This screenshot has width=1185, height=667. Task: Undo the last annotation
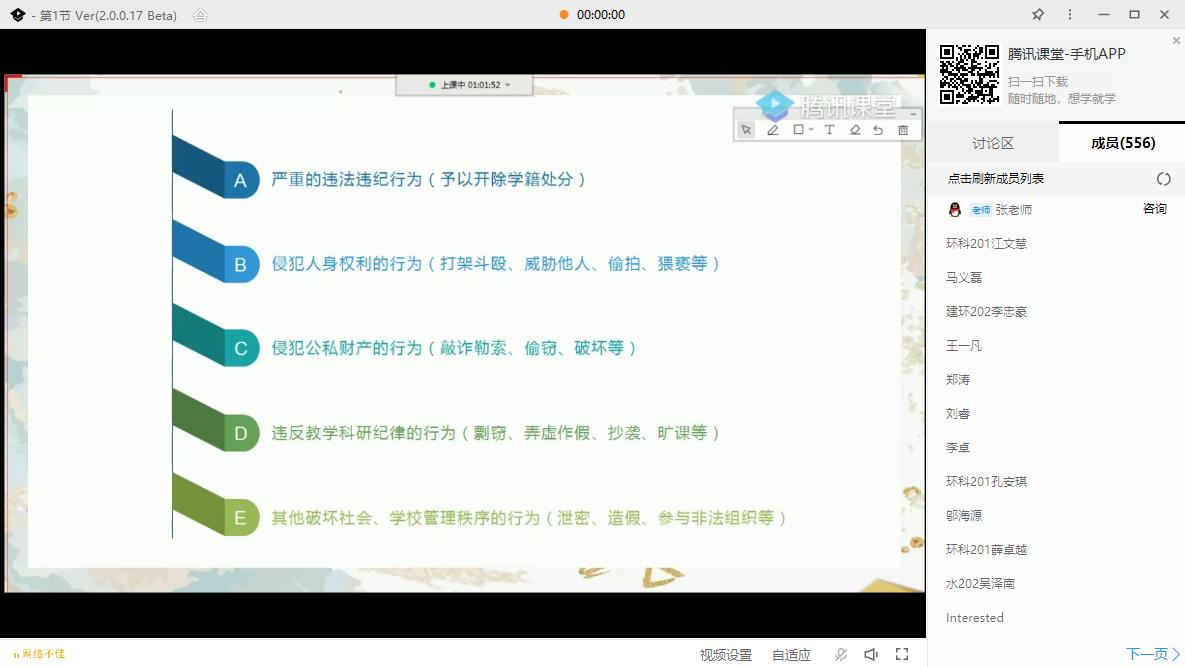coord(878,130)
